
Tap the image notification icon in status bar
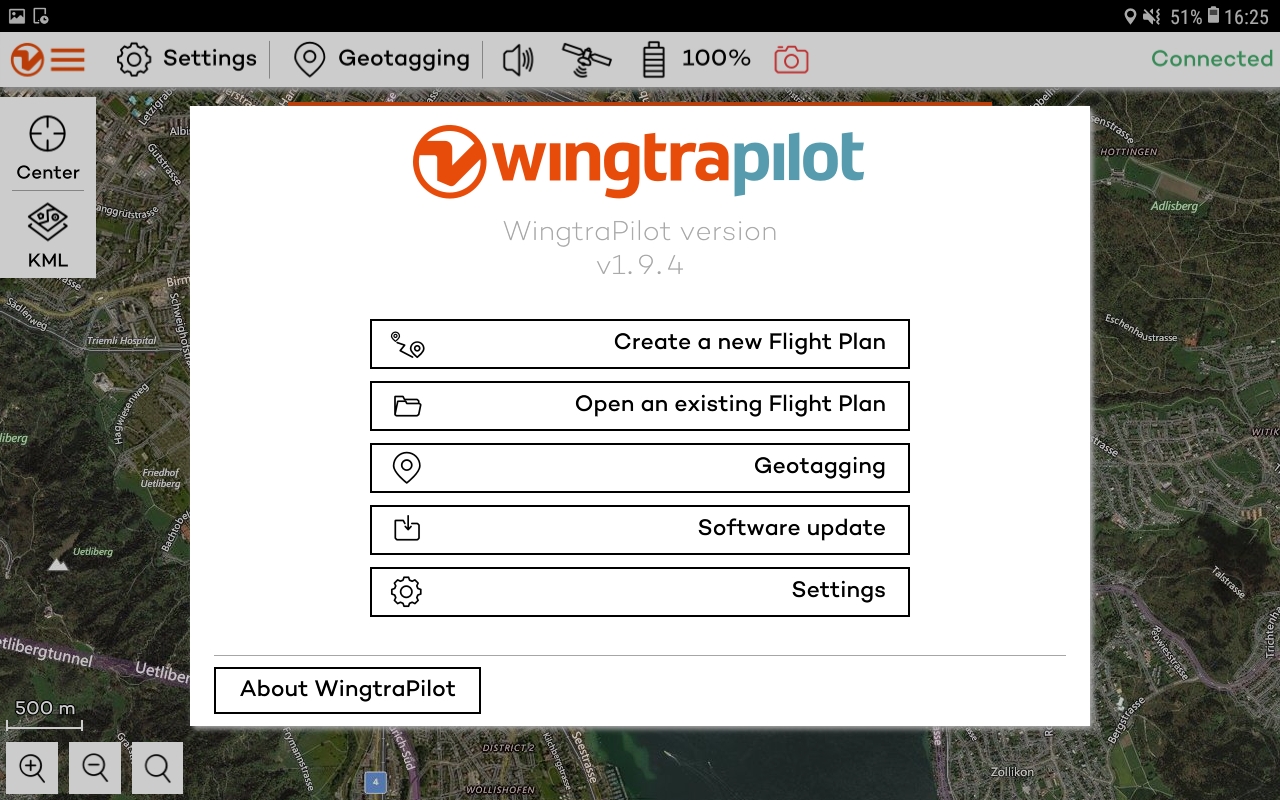17,16
